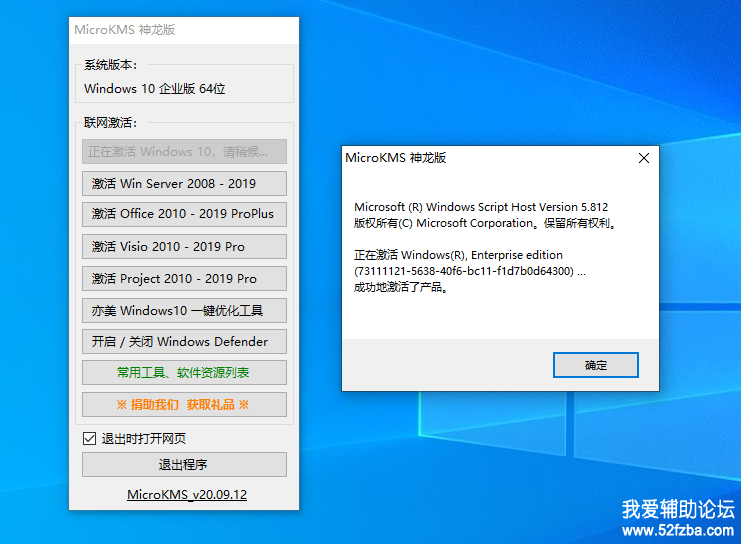Viewport: 741px width, 544px height.
Task: Click the 退出程序 button
Action: [184, 465]
